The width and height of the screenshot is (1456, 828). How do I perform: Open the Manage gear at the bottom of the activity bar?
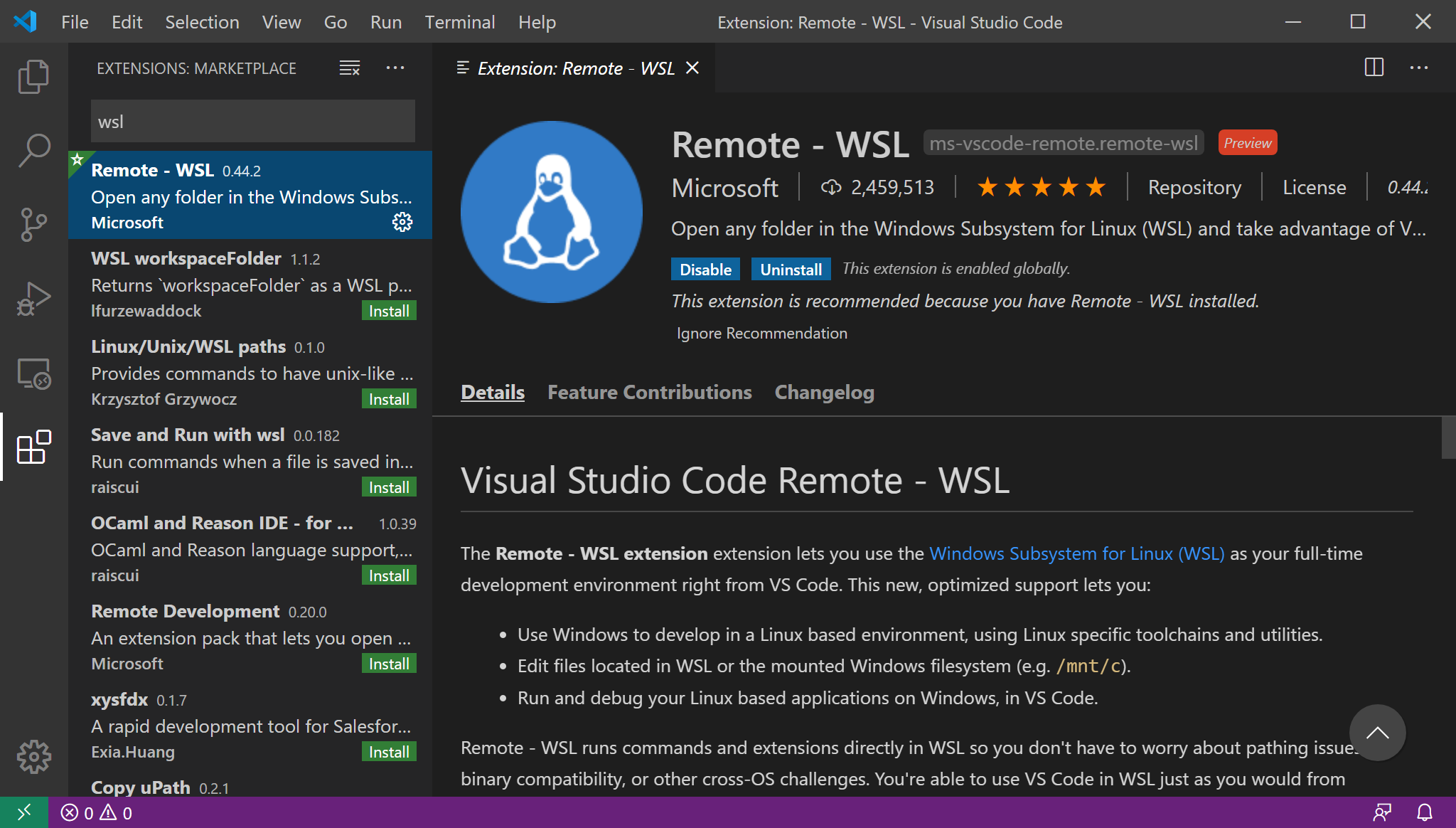[x=33, y=757]
